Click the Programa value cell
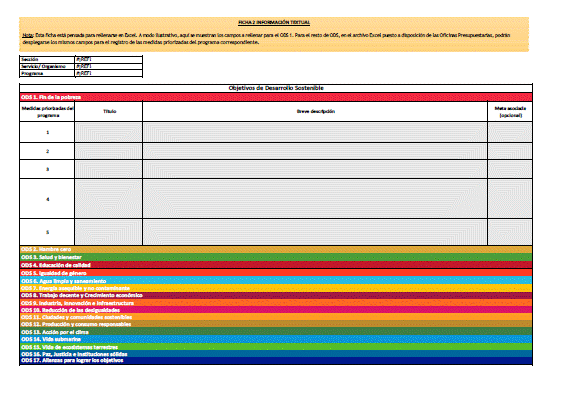This screenshot has width=571, height=398. coord(109,73)
